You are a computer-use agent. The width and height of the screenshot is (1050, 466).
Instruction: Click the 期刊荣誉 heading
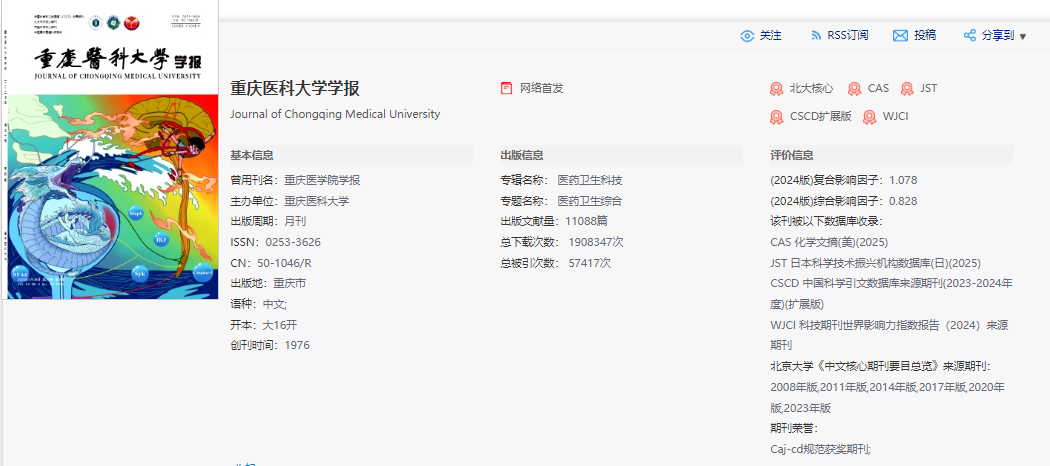(794, 429)
